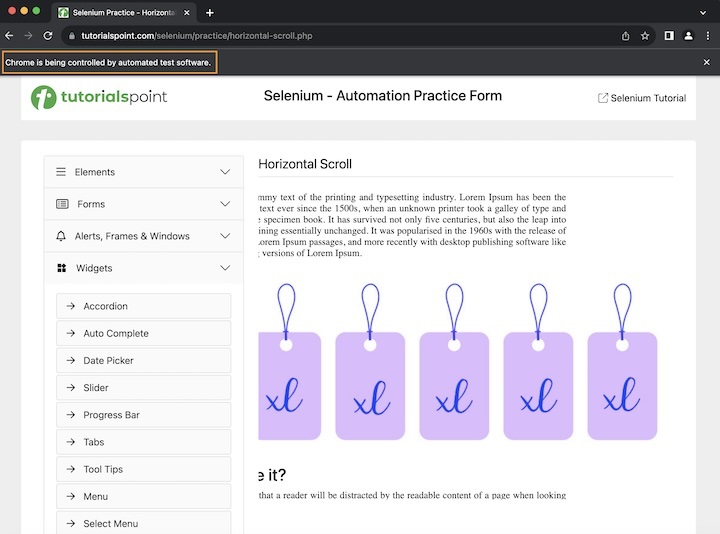Open the Selenium Tutorial link
This screenshot has height=534, width=720.
pyautogui.click(x=641, y=98)
